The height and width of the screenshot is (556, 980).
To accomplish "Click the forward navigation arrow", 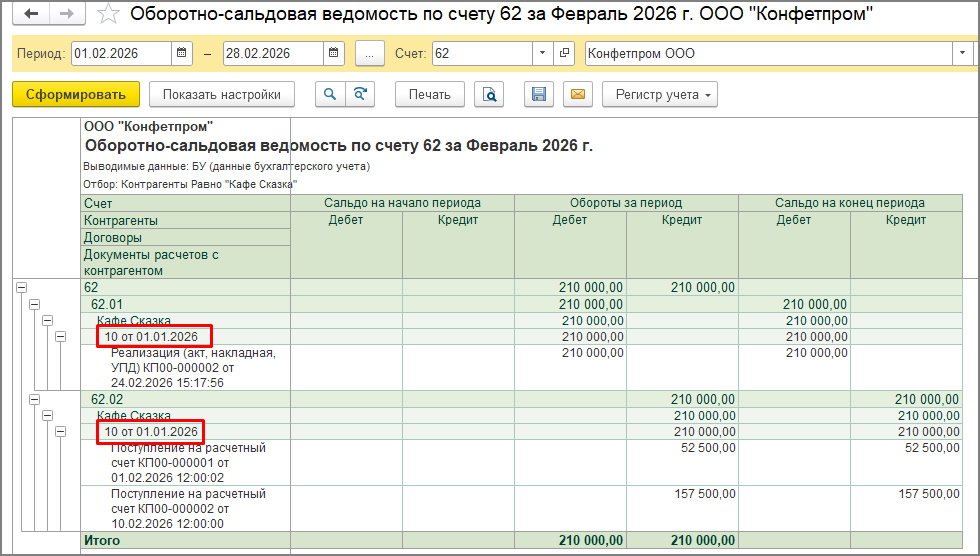I will [66, 14].
